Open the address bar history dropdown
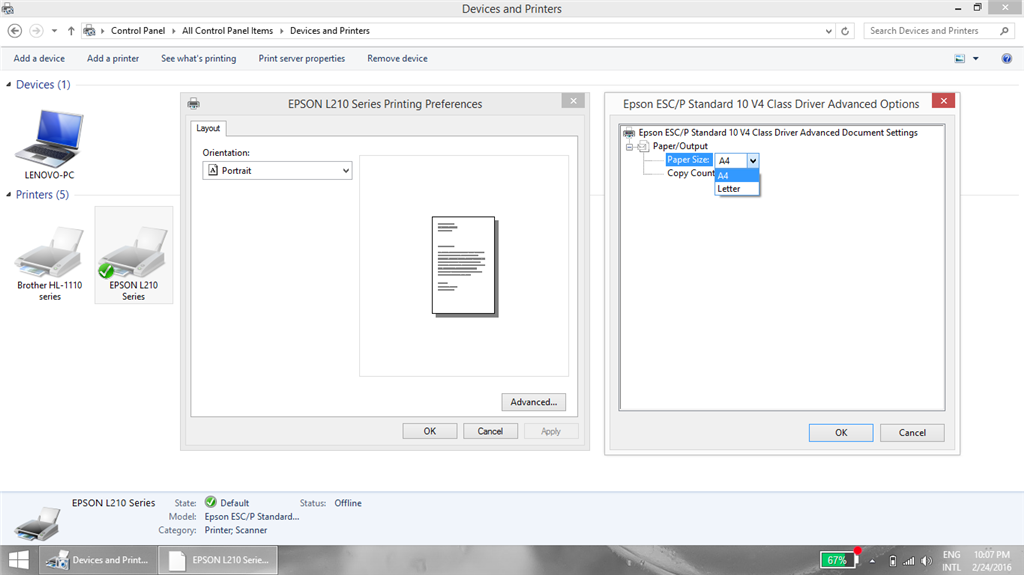 pyautogui.click(x=829, y=31)
